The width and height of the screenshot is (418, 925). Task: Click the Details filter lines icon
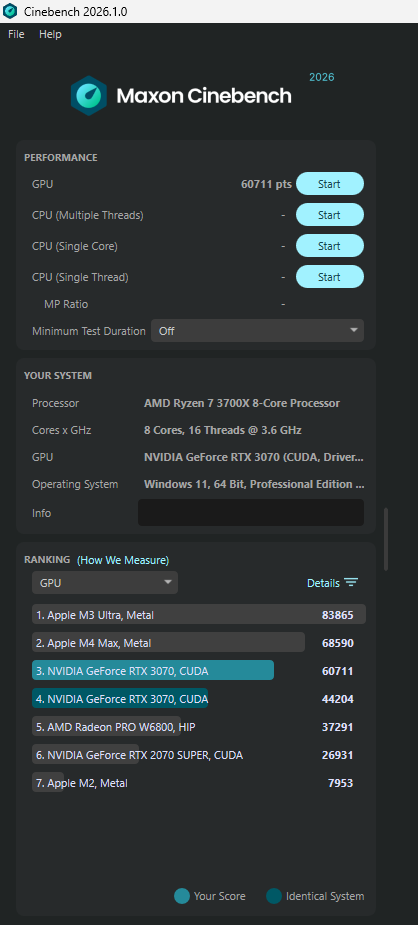click(x=351, y=582)
